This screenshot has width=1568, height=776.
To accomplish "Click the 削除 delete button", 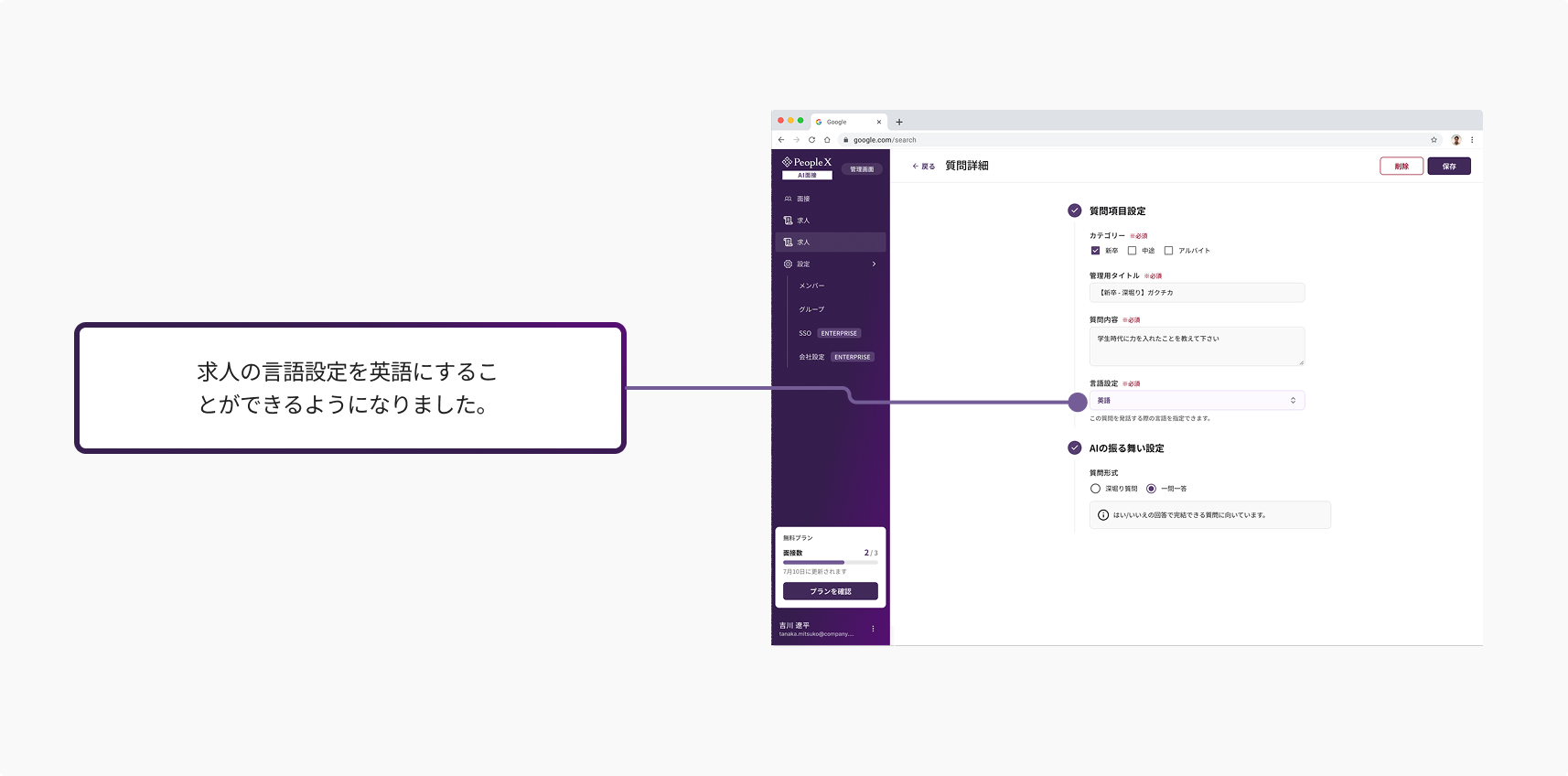I will (x=1402, y=167).
